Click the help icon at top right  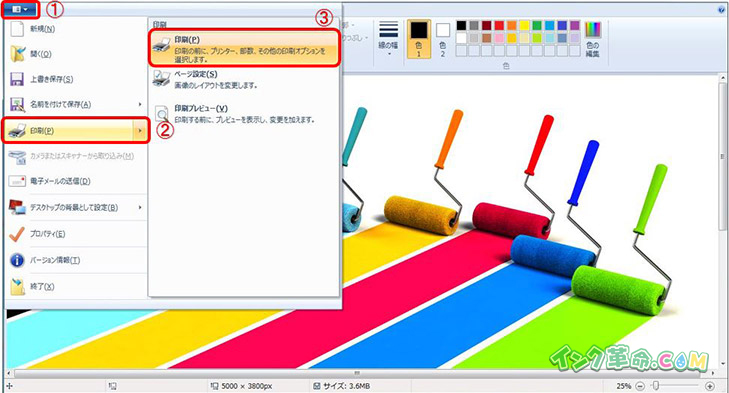[721, 9]
